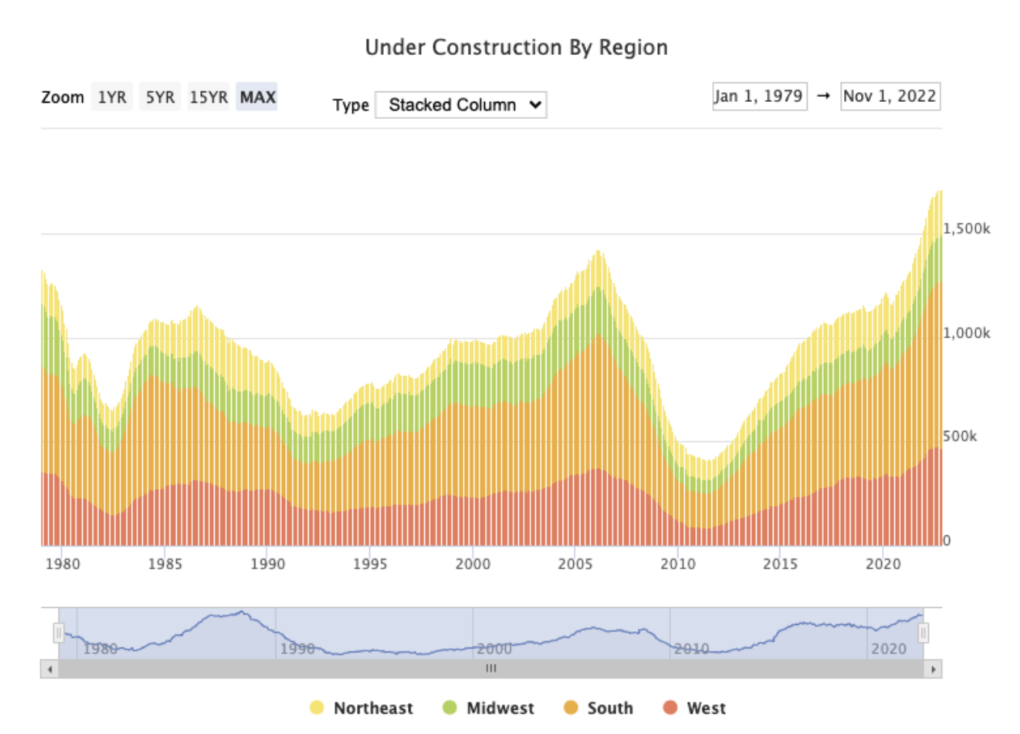Viewport: 1020px width, 734px height.
Task: Select the 15YR zoom option
Action: 208,97
